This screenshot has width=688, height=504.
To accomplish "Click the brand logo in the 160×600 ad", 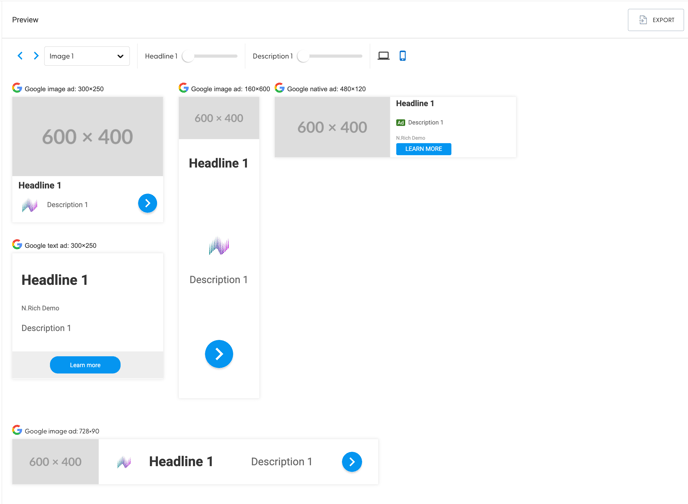I will [x=219, y=246].
